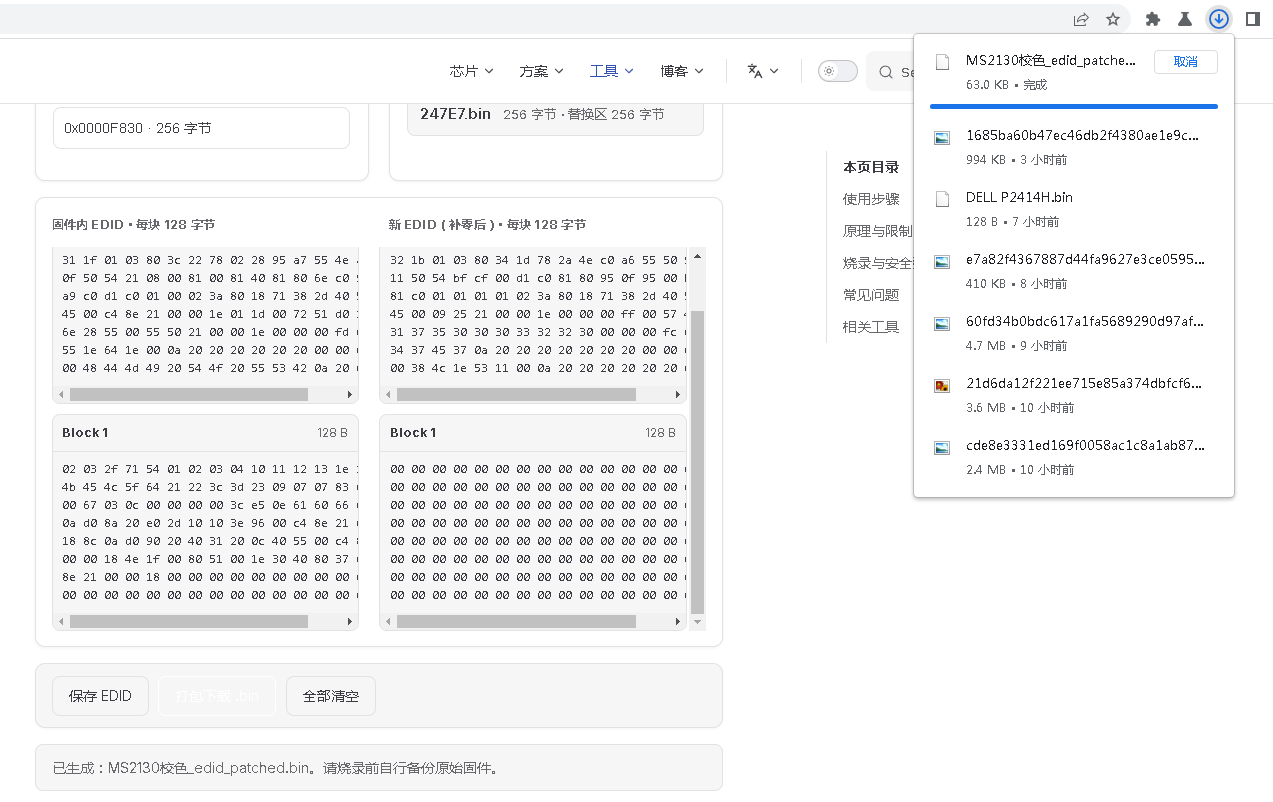Click the 保存 EDID button

[100, 696]
